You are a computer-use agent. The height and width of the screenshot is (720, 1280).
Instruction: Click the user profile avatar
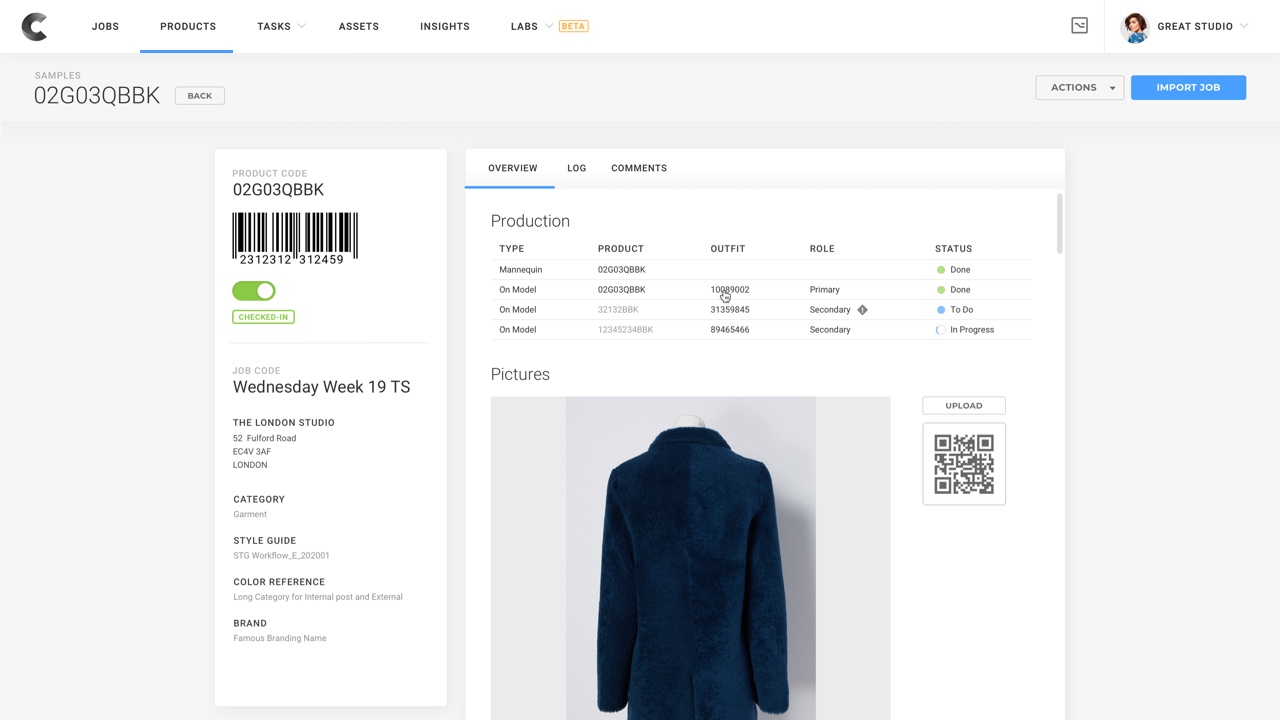tap(1135, 27)
